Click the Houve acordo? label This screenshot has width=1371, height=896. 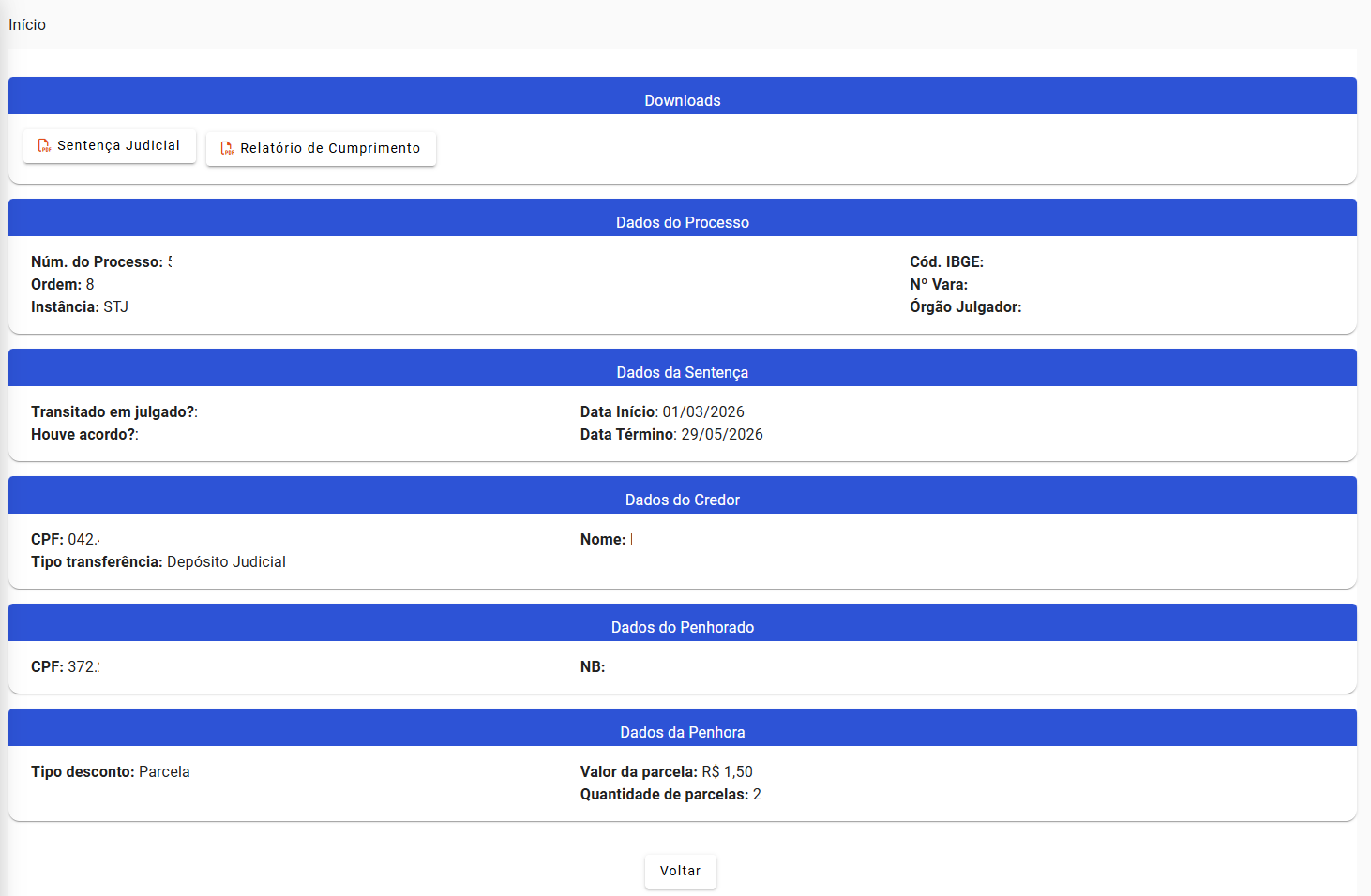pos(84,434)
